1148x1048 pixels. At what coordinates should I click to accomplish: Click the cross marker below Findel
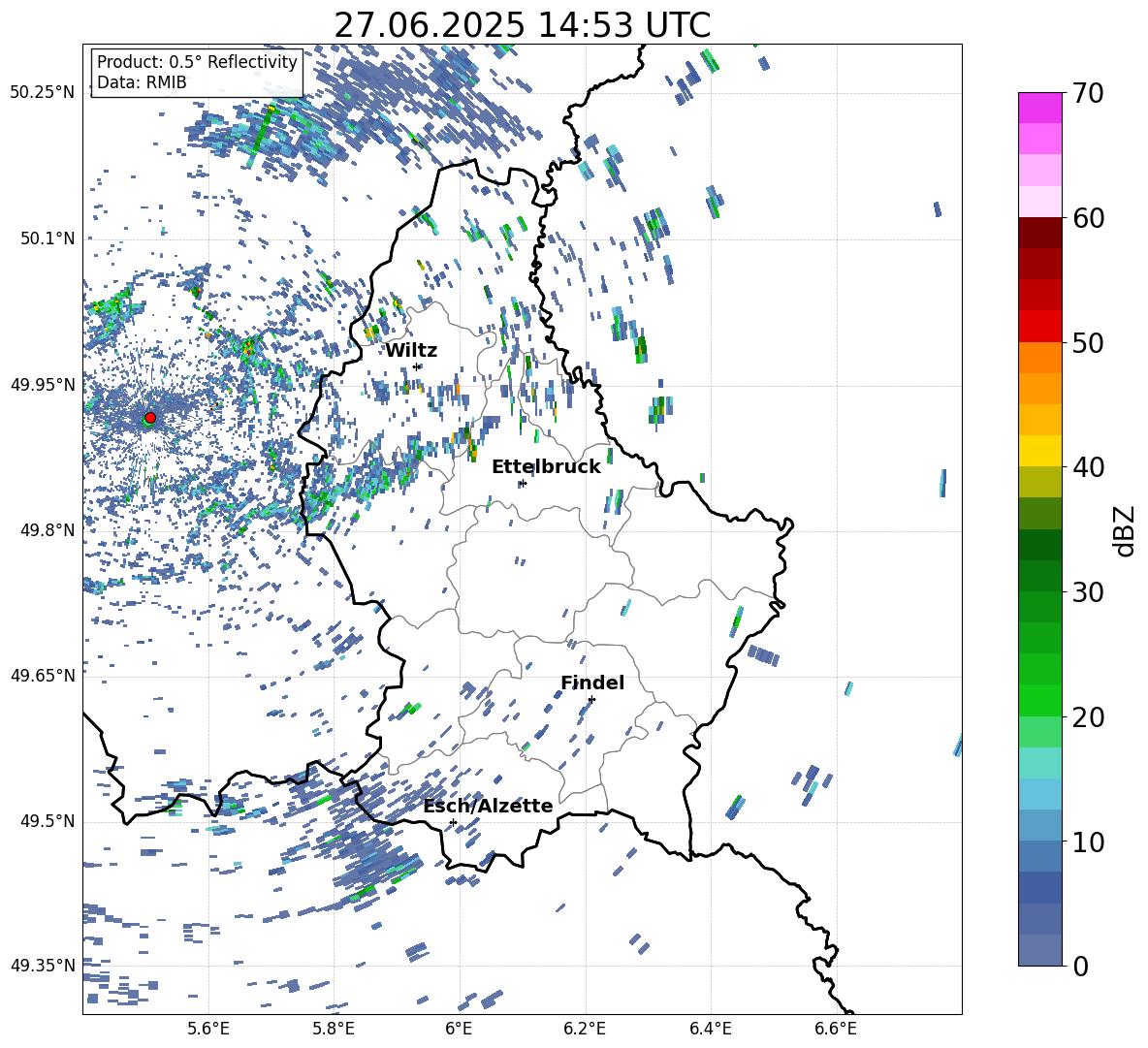pos(591,700)
